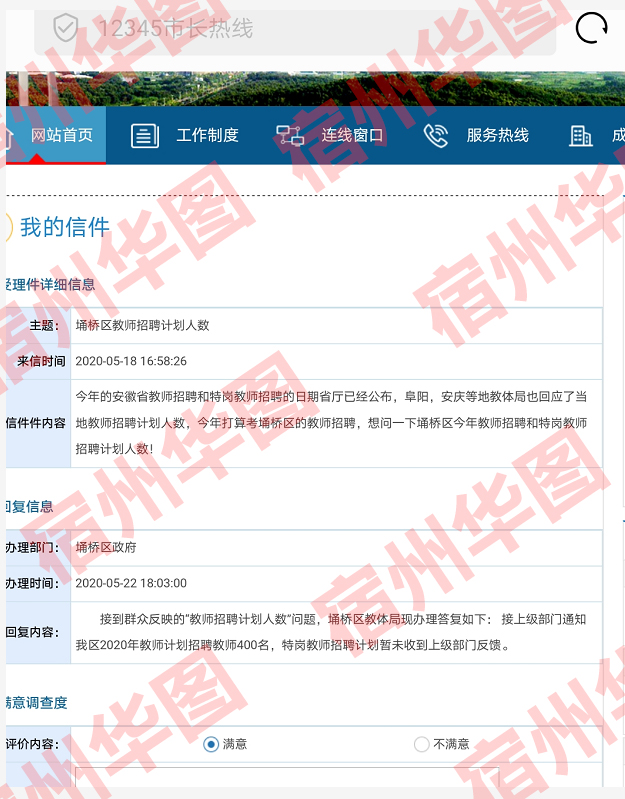Go to the 连线窗口 menu label

(x=352, y=135)
